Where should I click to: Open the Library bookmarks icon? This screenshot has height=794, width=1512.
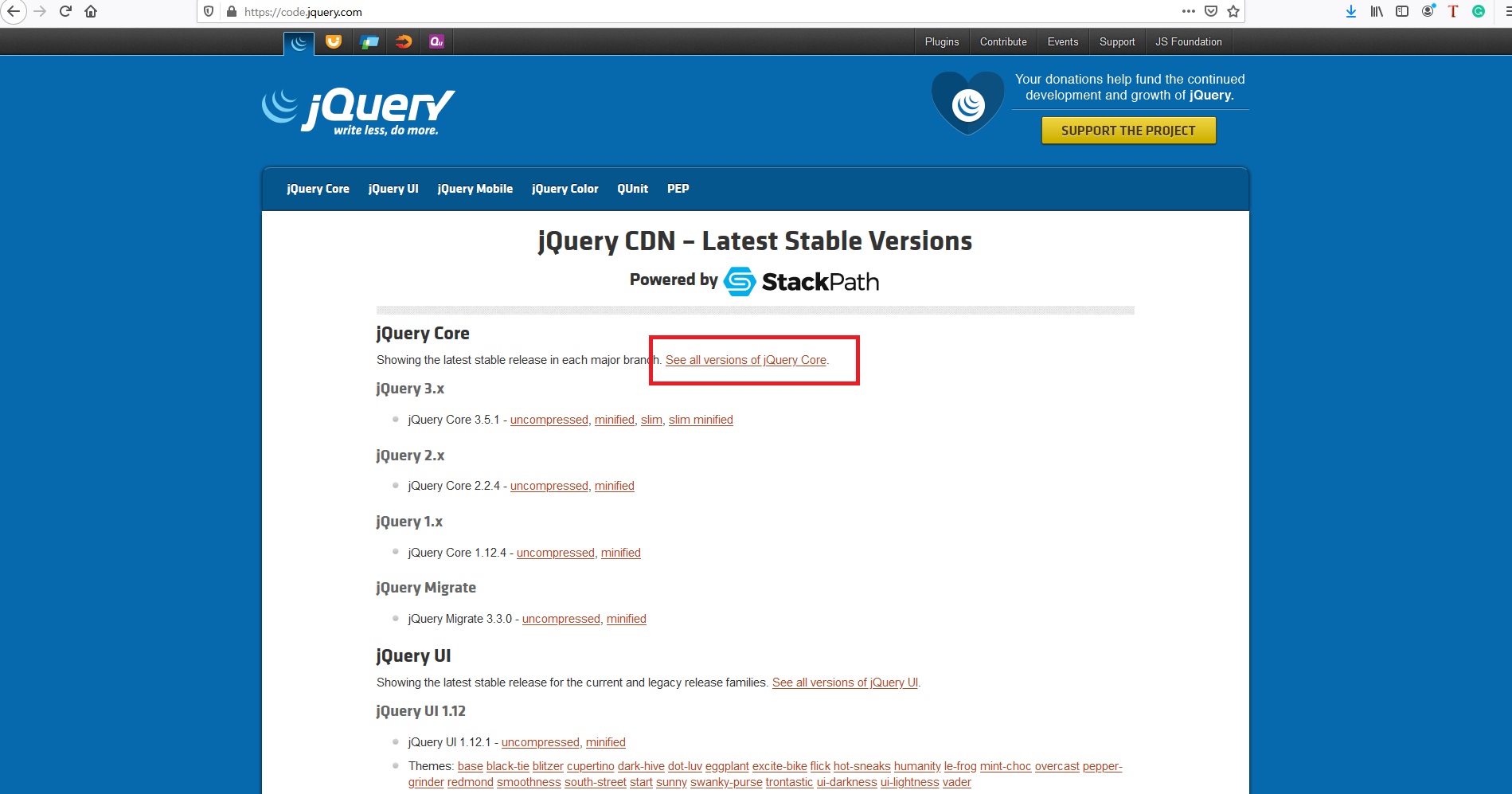[1377, 11]
